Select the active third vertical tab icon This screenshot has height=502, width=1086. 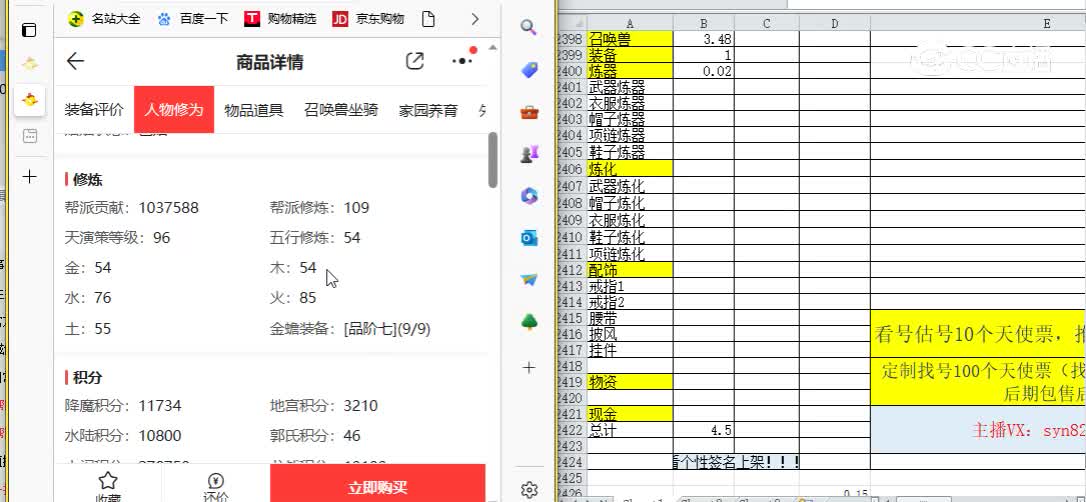(x=29, y=100)
